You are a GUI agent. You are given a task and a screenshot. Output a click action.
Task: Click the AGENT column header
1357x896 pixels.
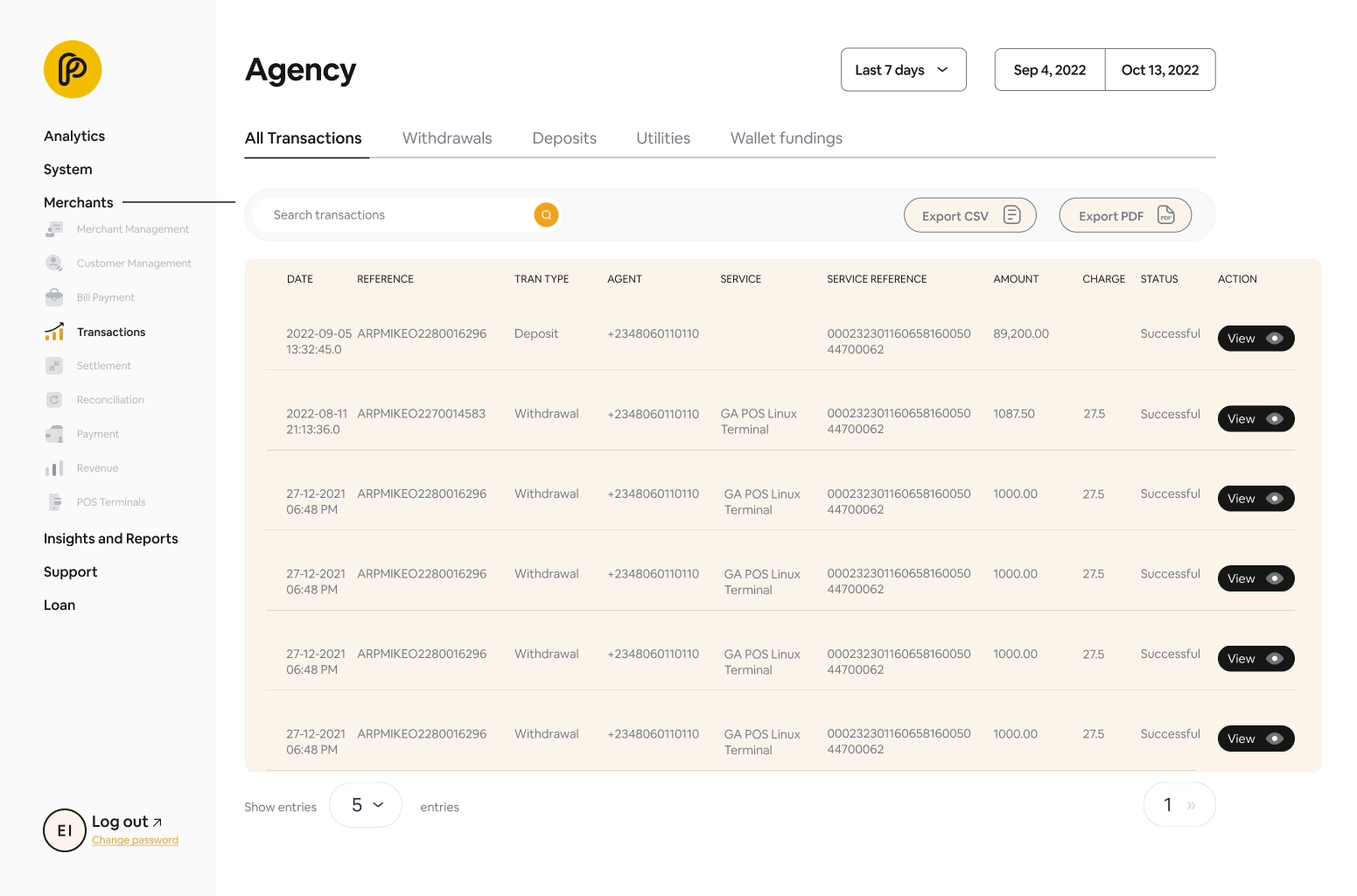625,279
